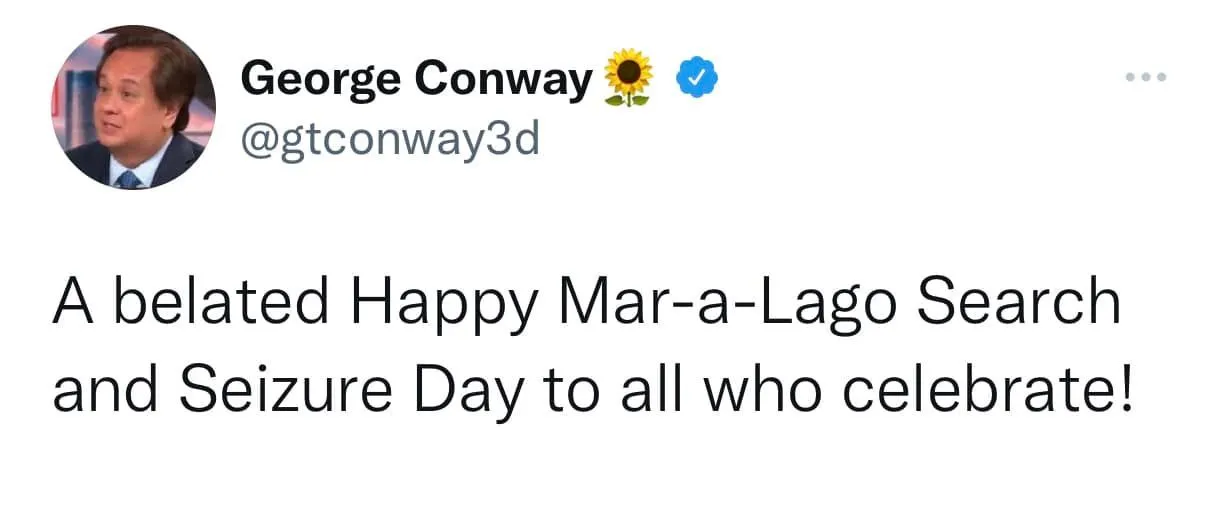Open the three-dot more options menu
This screenshot has width=1215, height=511.
click(x=1146, y=77)
